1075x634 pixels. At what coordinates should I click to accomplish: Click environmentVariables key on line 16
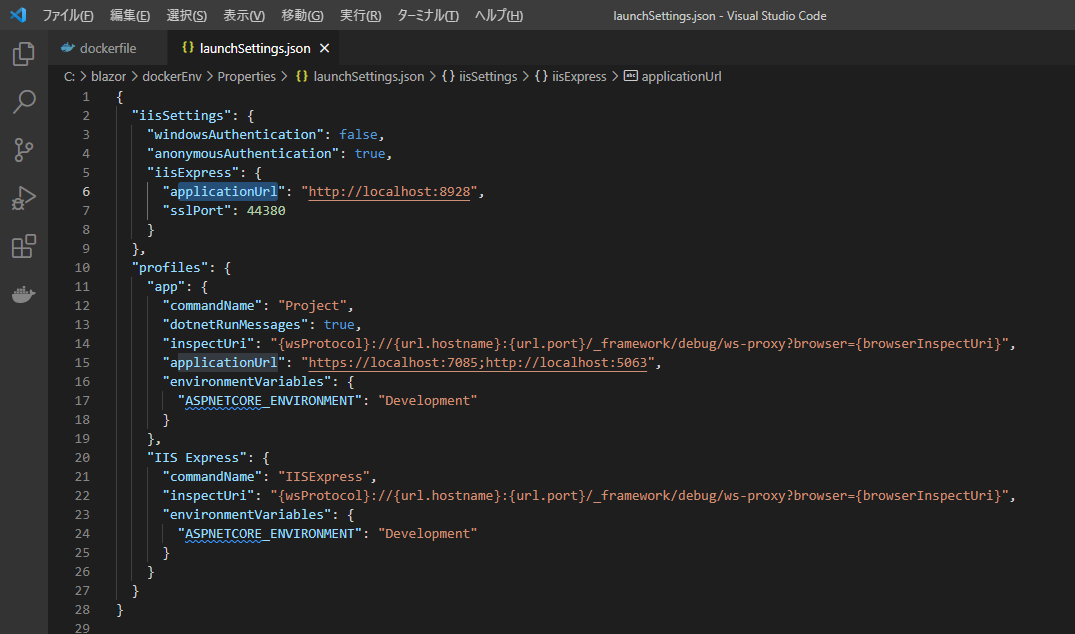click(x=247, y=382)
